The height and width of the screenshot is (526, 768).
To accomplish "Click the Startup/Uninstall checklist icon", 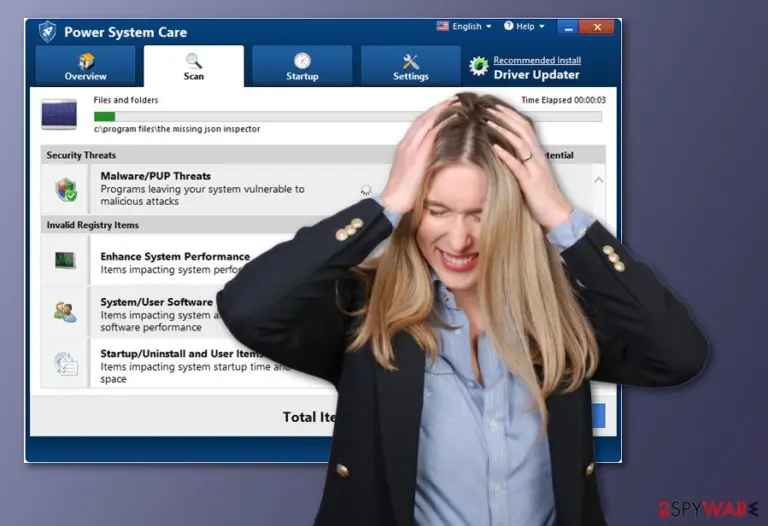I will pyautogui.click(x=66, y=364).
